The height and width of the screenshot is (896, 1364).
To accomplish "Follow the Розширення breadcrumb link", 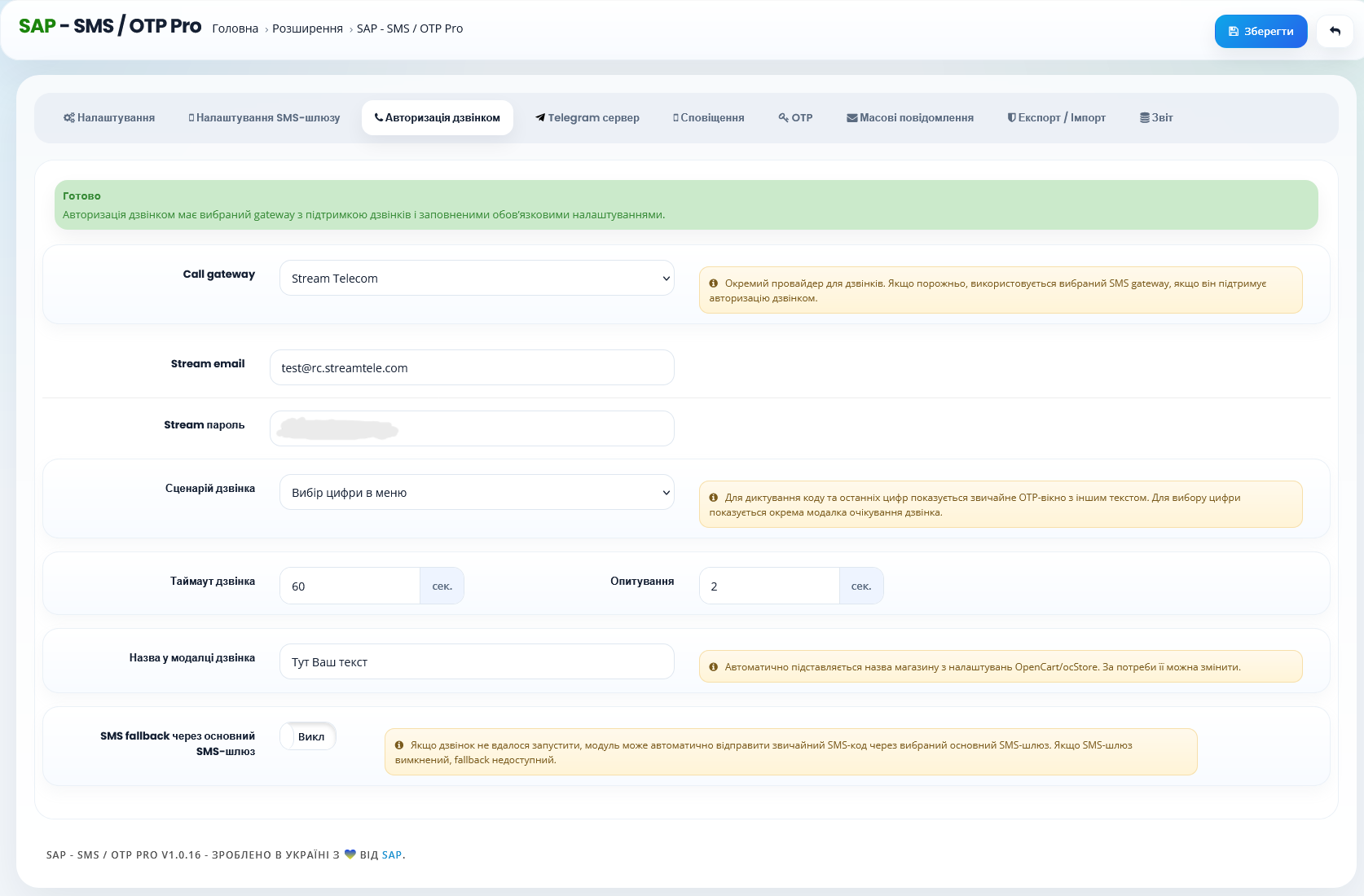I will 307,29.
